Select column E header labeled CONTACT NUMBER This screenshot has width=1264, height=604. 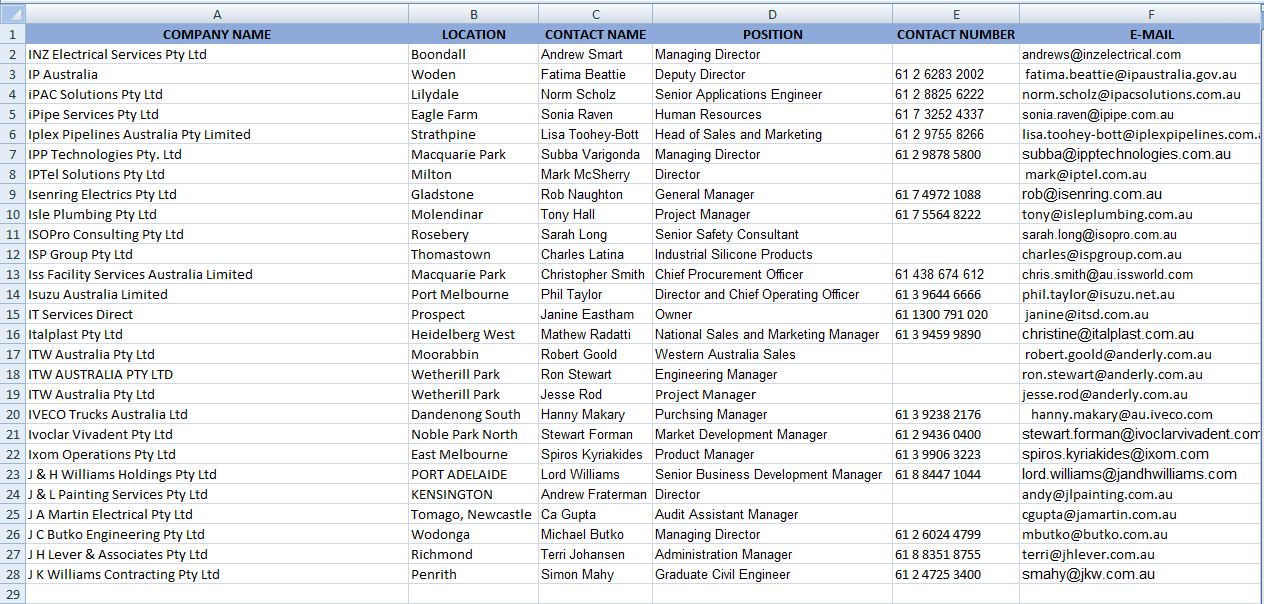point(956,13)
